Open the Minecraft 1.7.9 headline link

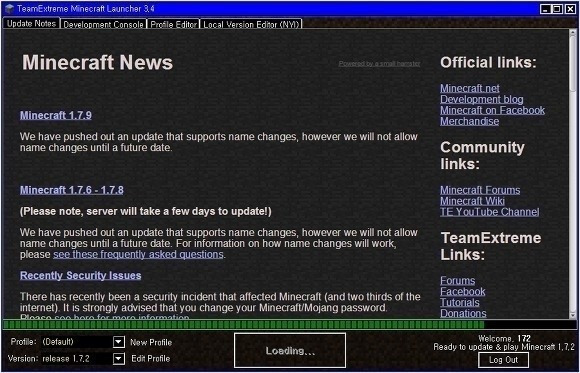[x=56, y=115]
